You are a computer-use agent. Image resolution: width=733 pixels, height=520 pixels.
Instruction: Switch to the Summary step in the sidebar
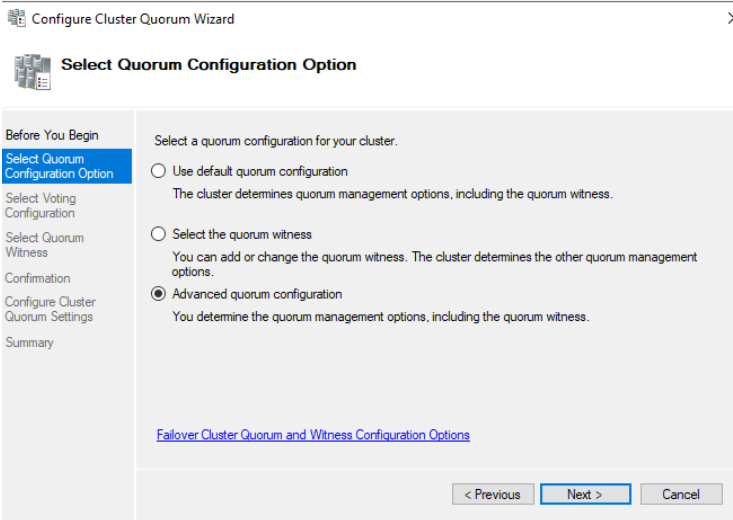click(29, 342)
